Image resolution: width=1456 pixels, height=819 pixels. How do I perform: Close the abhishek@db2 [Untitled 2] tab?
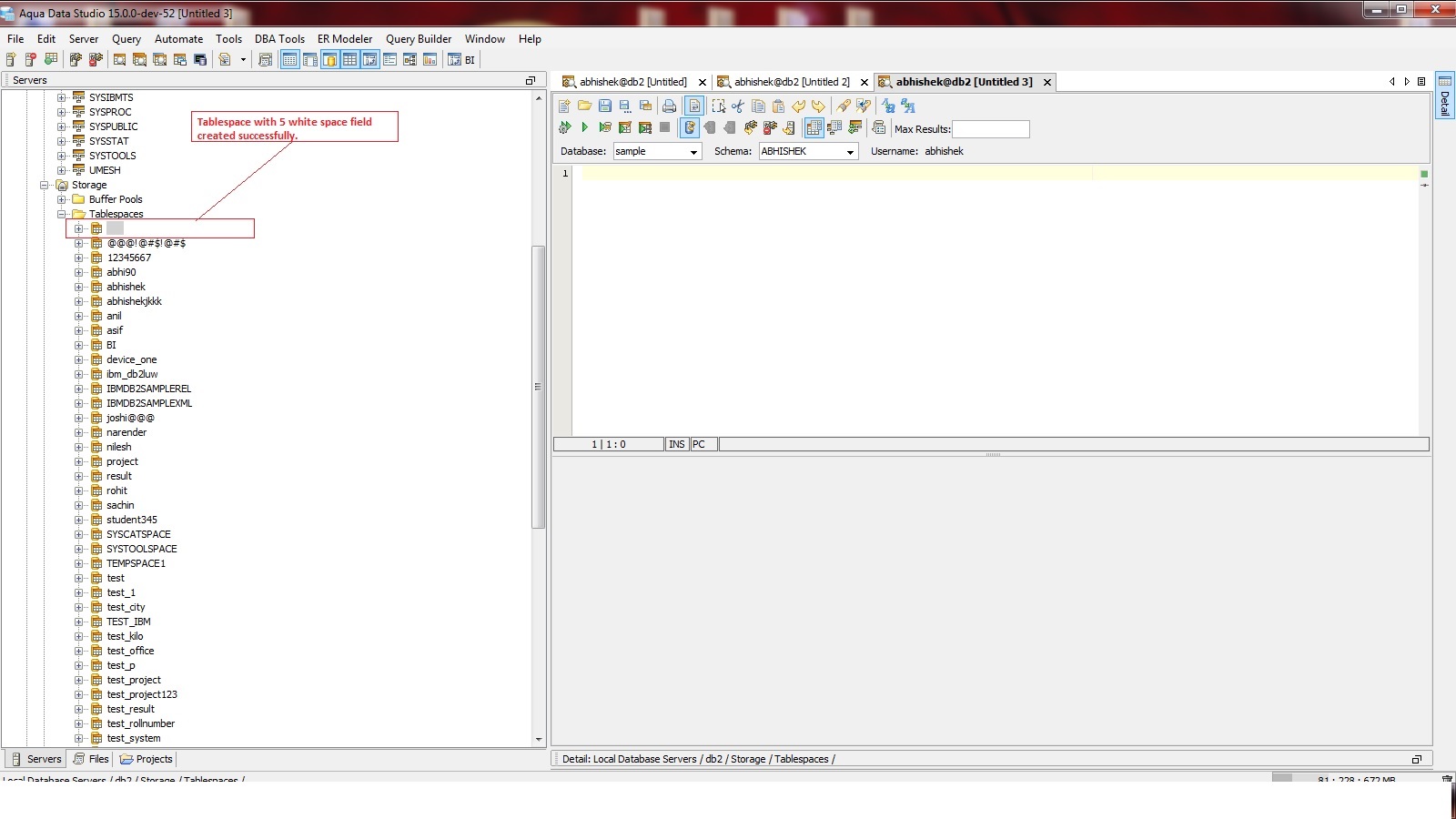click(864, 83)
